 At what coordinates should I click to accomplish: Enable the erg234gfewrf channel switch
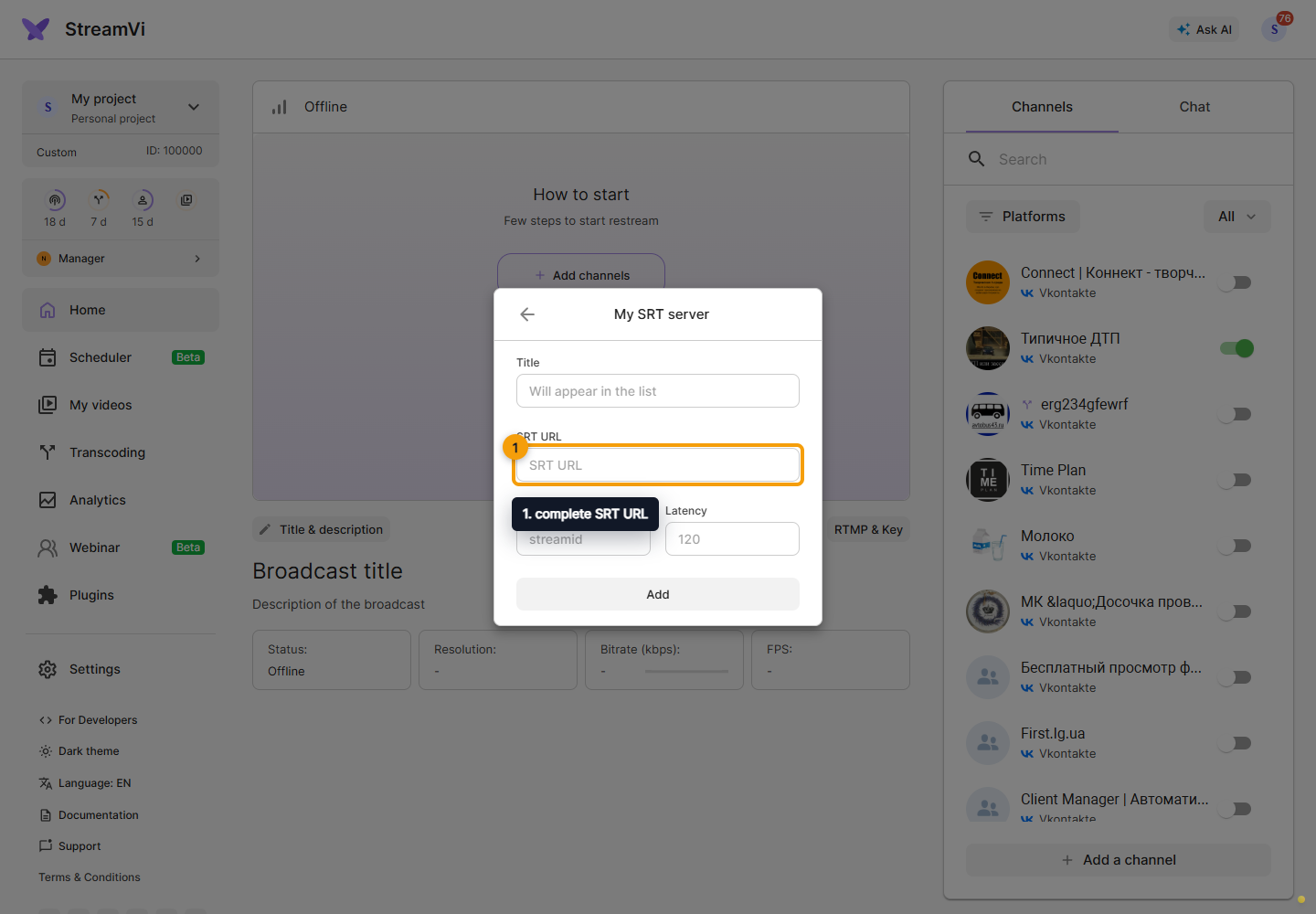[1236, 414]
